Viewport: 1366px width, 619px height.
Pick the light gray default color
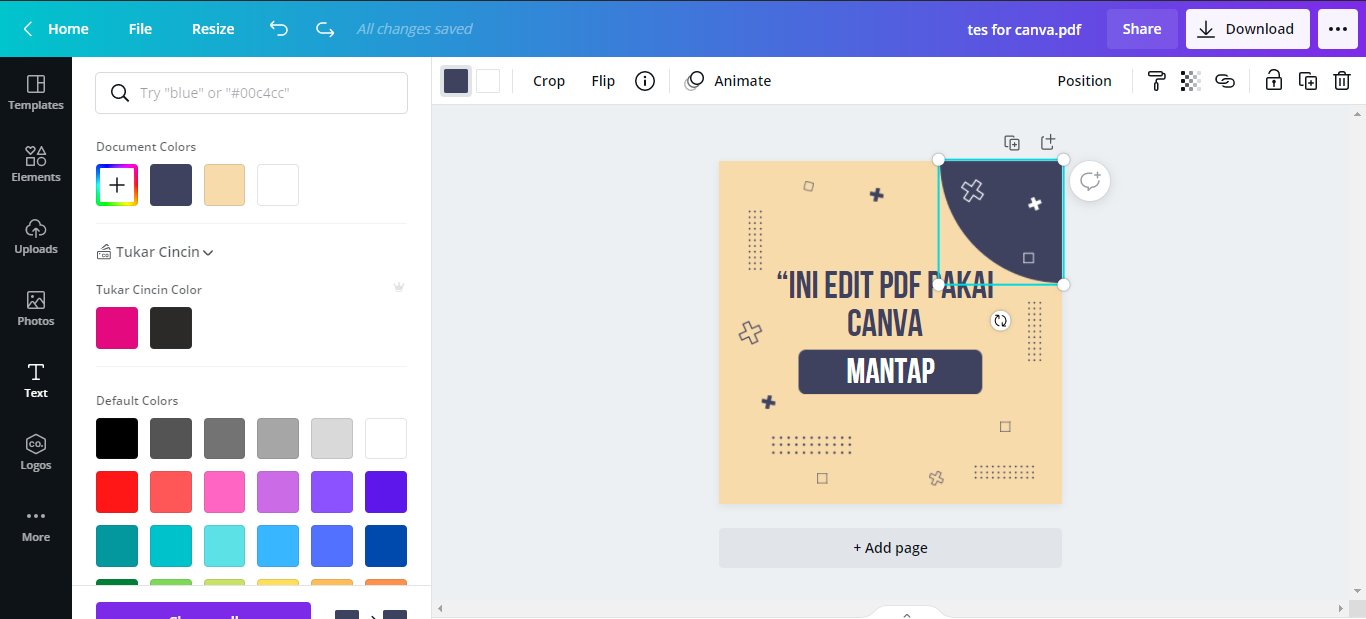point(332,438)
